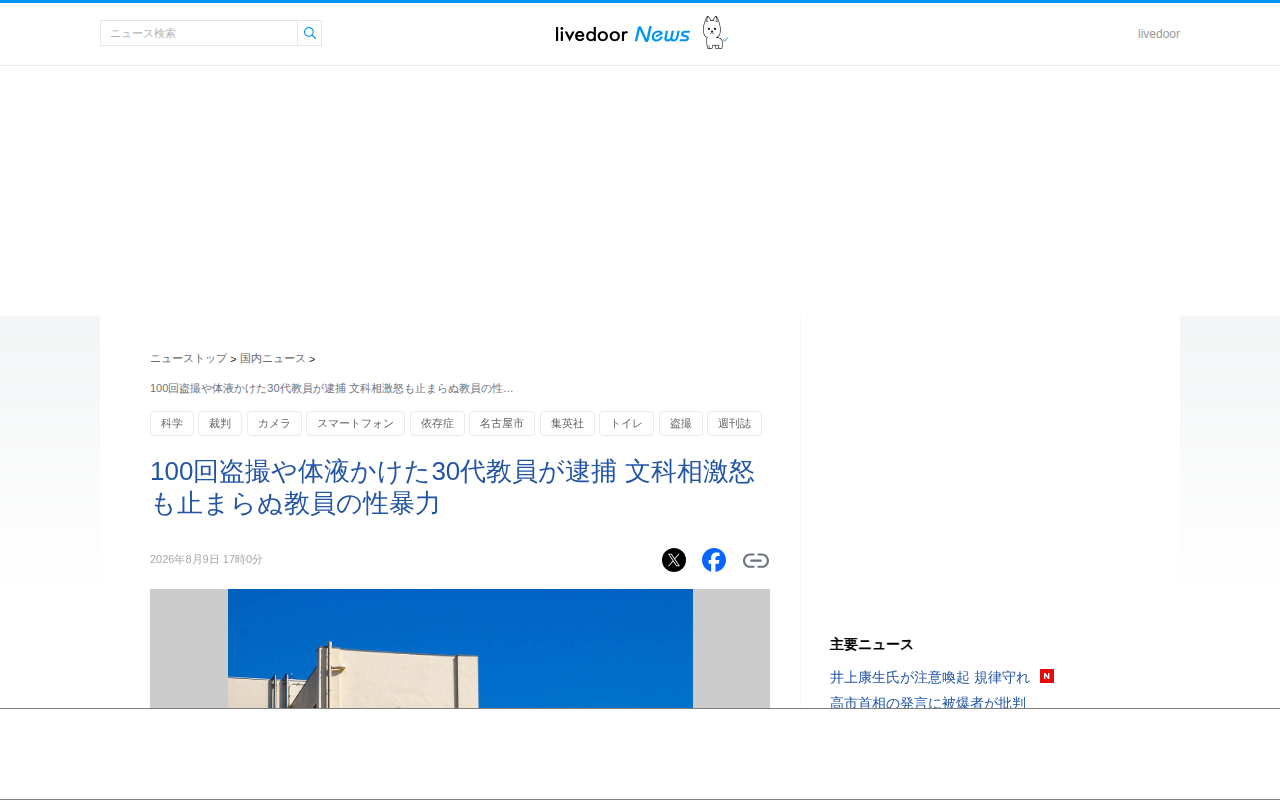Copy article link with chain icon
1280x800 pixels.
coord(756,560)
